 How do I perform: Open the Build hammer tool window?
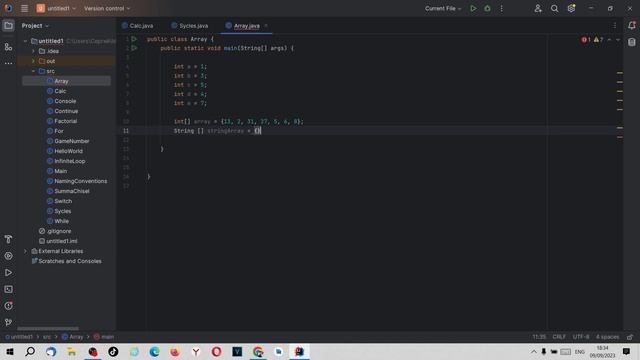(x=8, y=239)
